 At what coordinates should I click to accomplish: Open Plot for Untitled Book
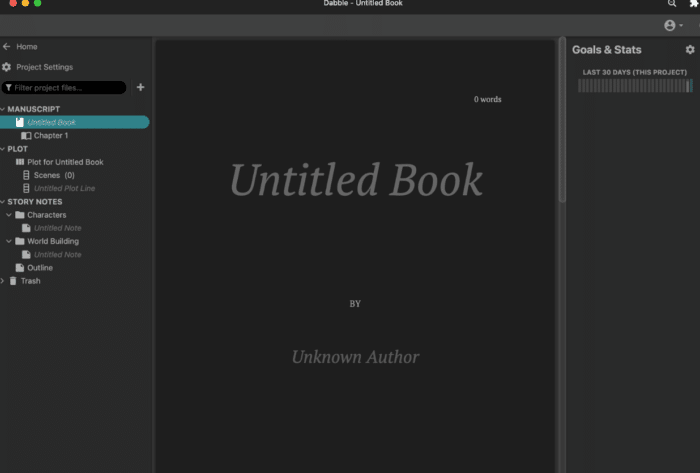(65, 162)
